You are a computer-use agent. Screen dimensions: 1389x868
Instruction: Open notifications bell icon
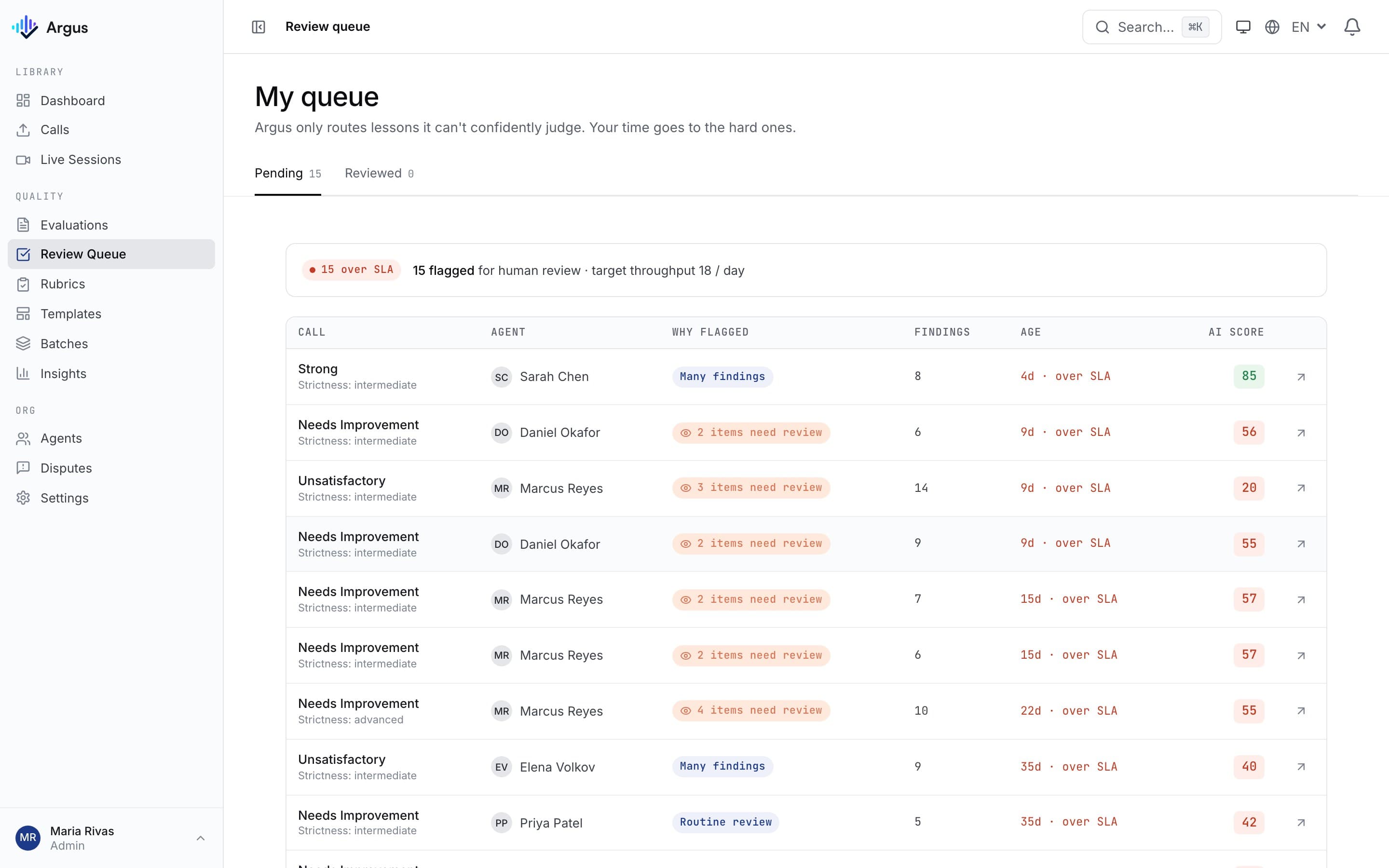[1352, 27]
